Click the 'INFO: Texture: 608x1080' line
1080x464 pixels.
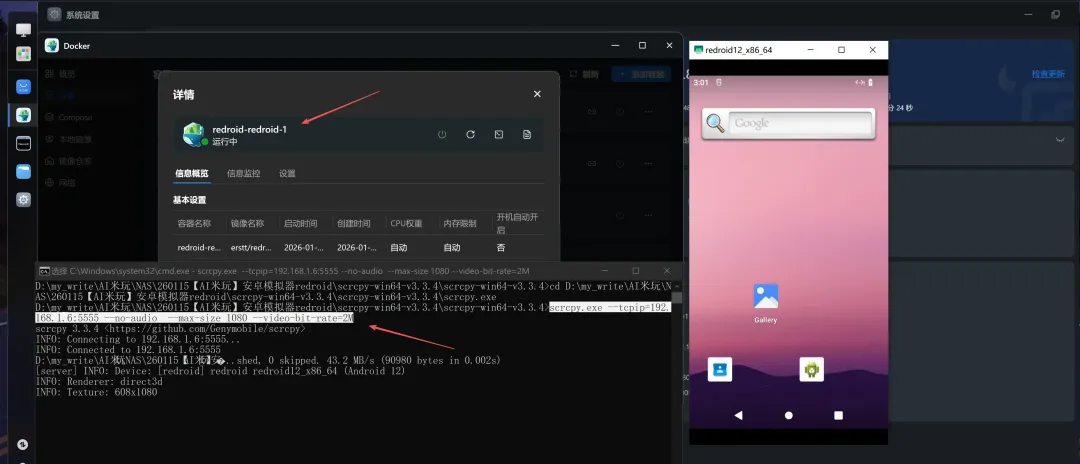pyautogui.click(x=96, y=392)
